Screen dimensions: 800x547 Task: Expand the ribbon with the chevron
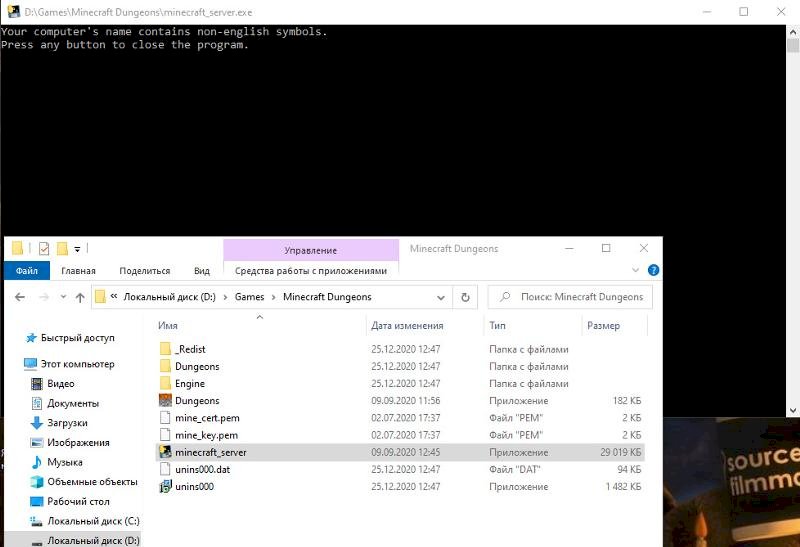tap(635, 270)
